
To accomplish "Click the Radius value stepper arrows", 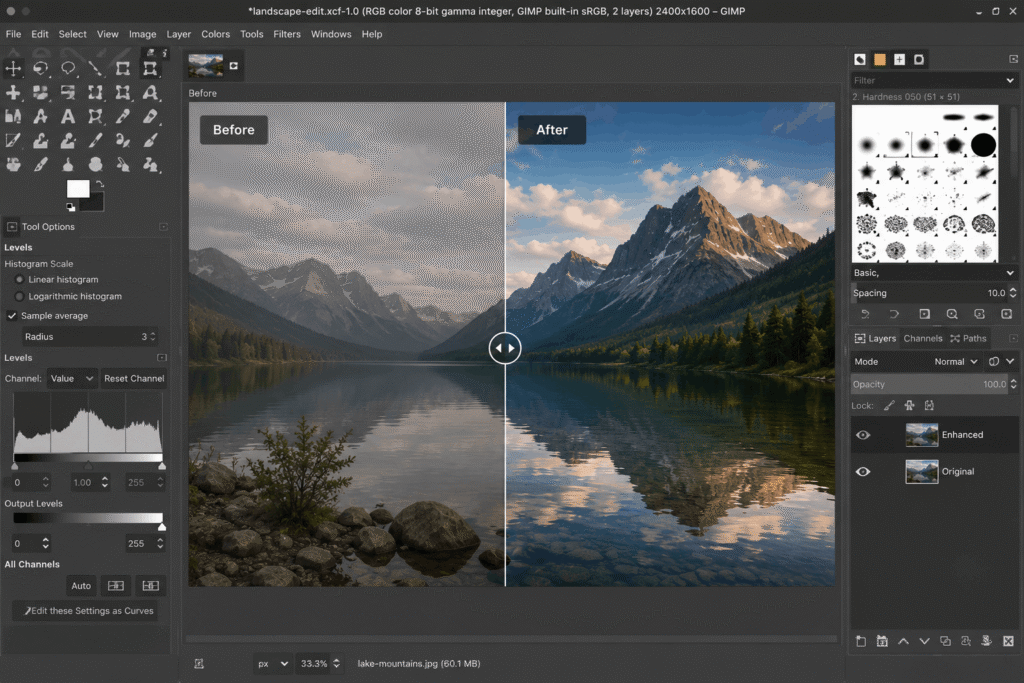I will (x=153, y=336).
